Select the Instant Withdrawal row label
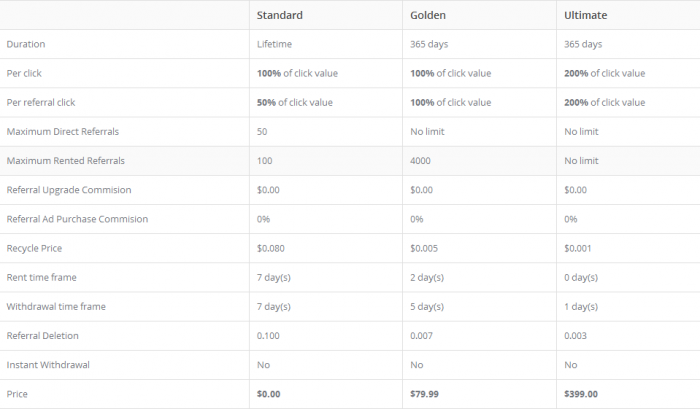This screenshot has width=700, height=409. (48, 365)
